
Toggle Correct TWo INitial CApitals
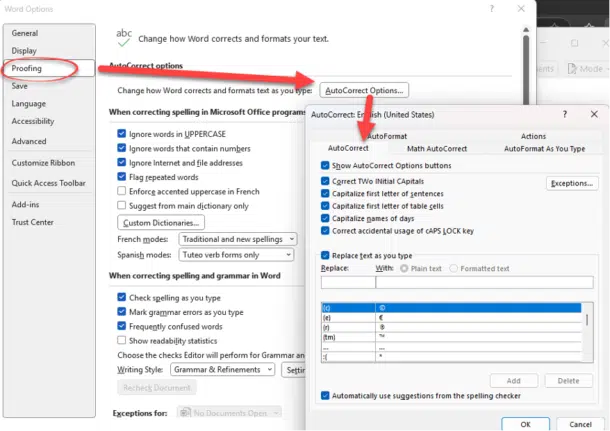(x=325, y=181)
